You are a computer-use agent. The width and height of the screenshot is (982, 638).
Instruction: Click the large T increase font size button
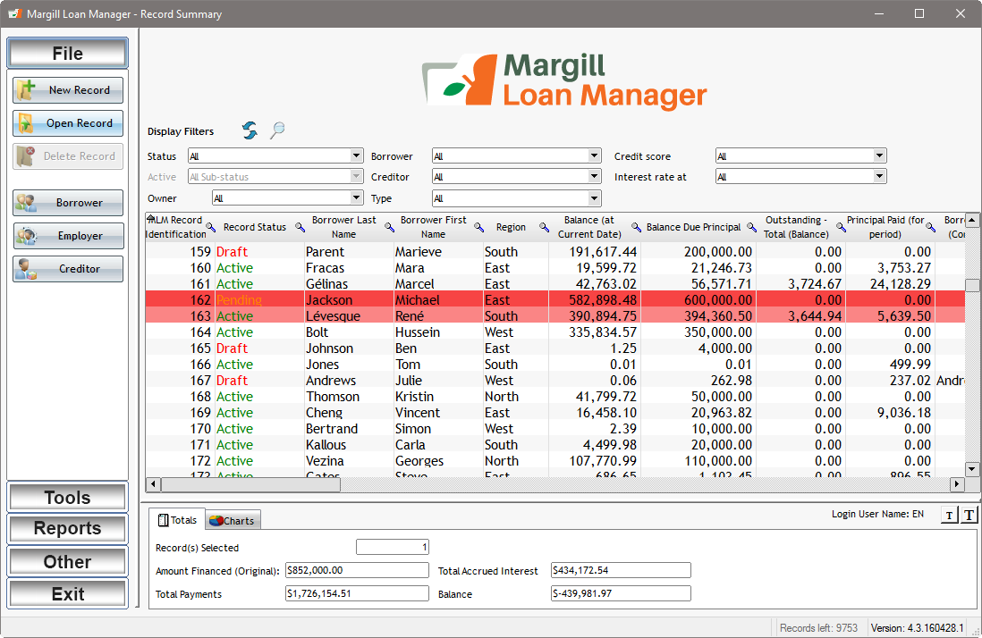click(969, 516)
